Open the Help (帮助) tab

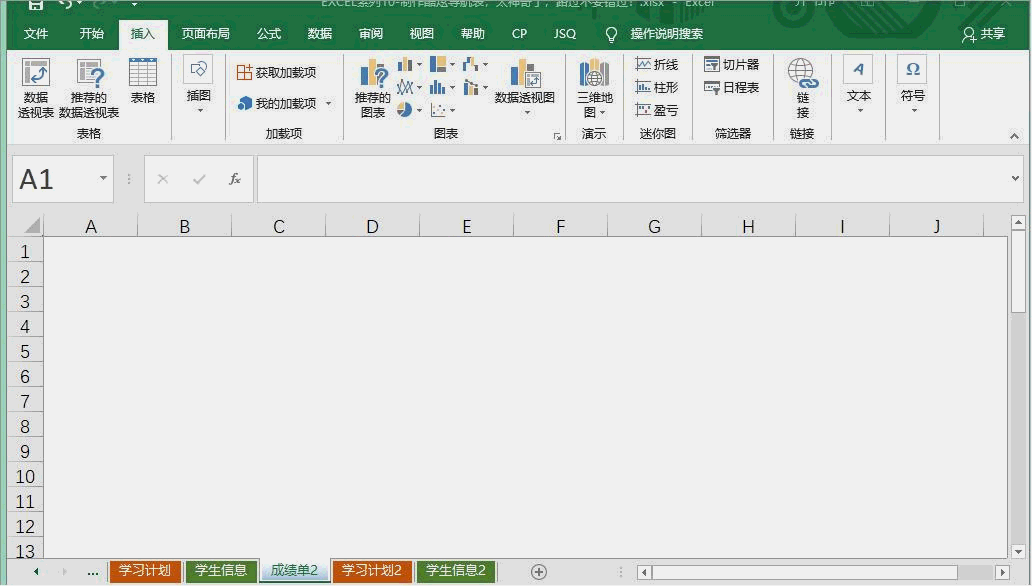click(473, 34)
